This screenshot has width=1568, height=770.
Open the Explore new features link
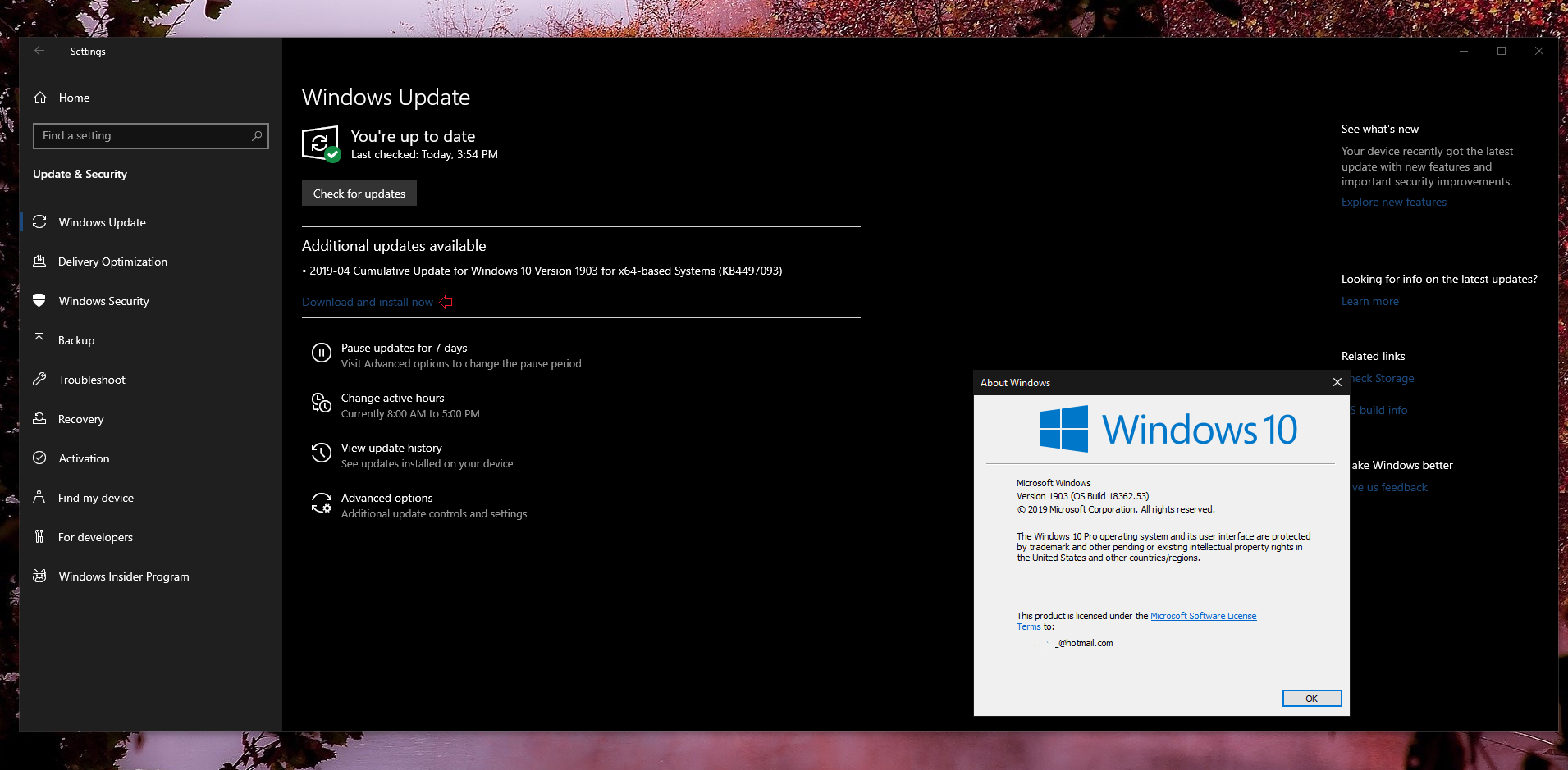pos(1393,202)
